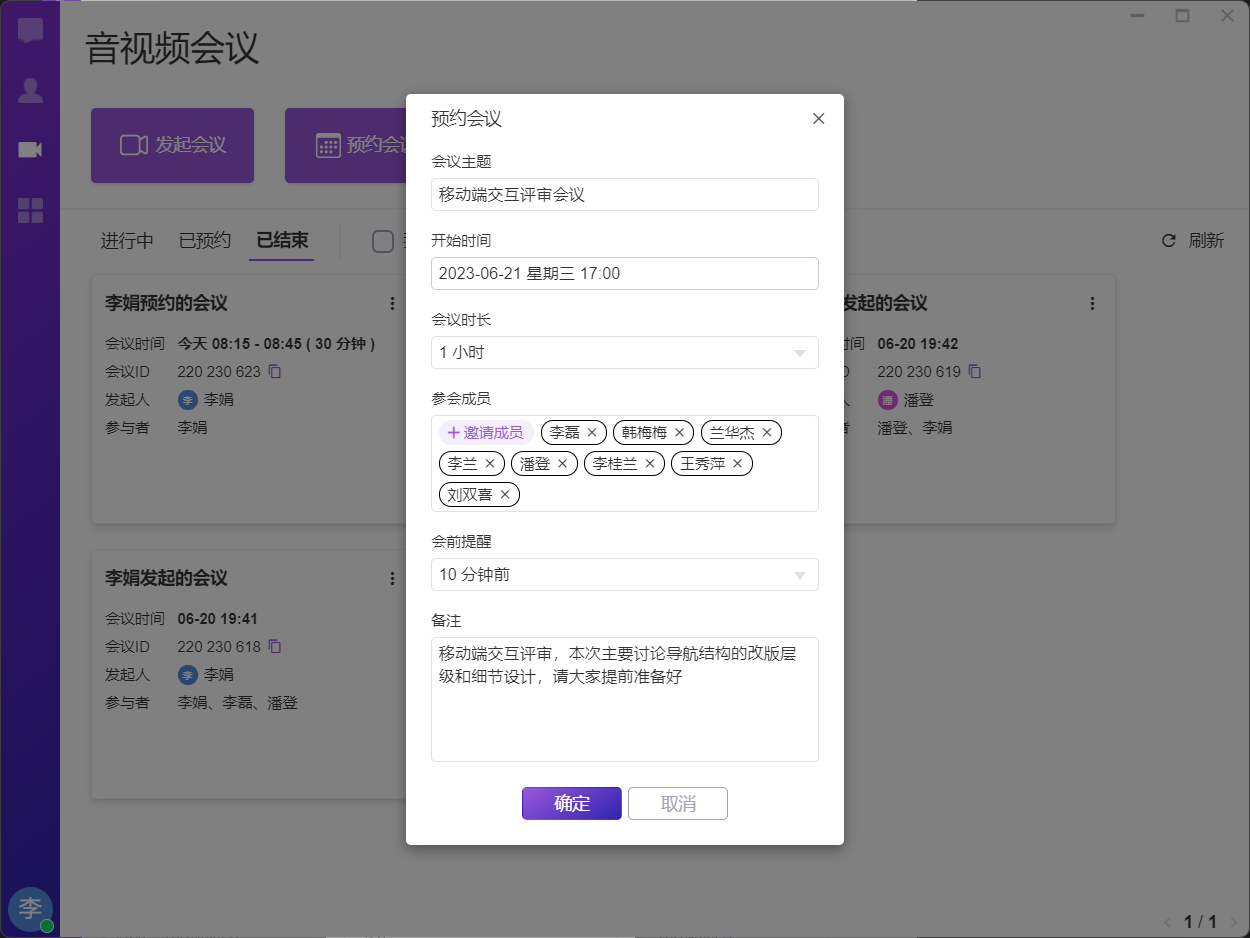
Task: Copy meeting ID 220 230 618
Action: (x=275, y=646)
